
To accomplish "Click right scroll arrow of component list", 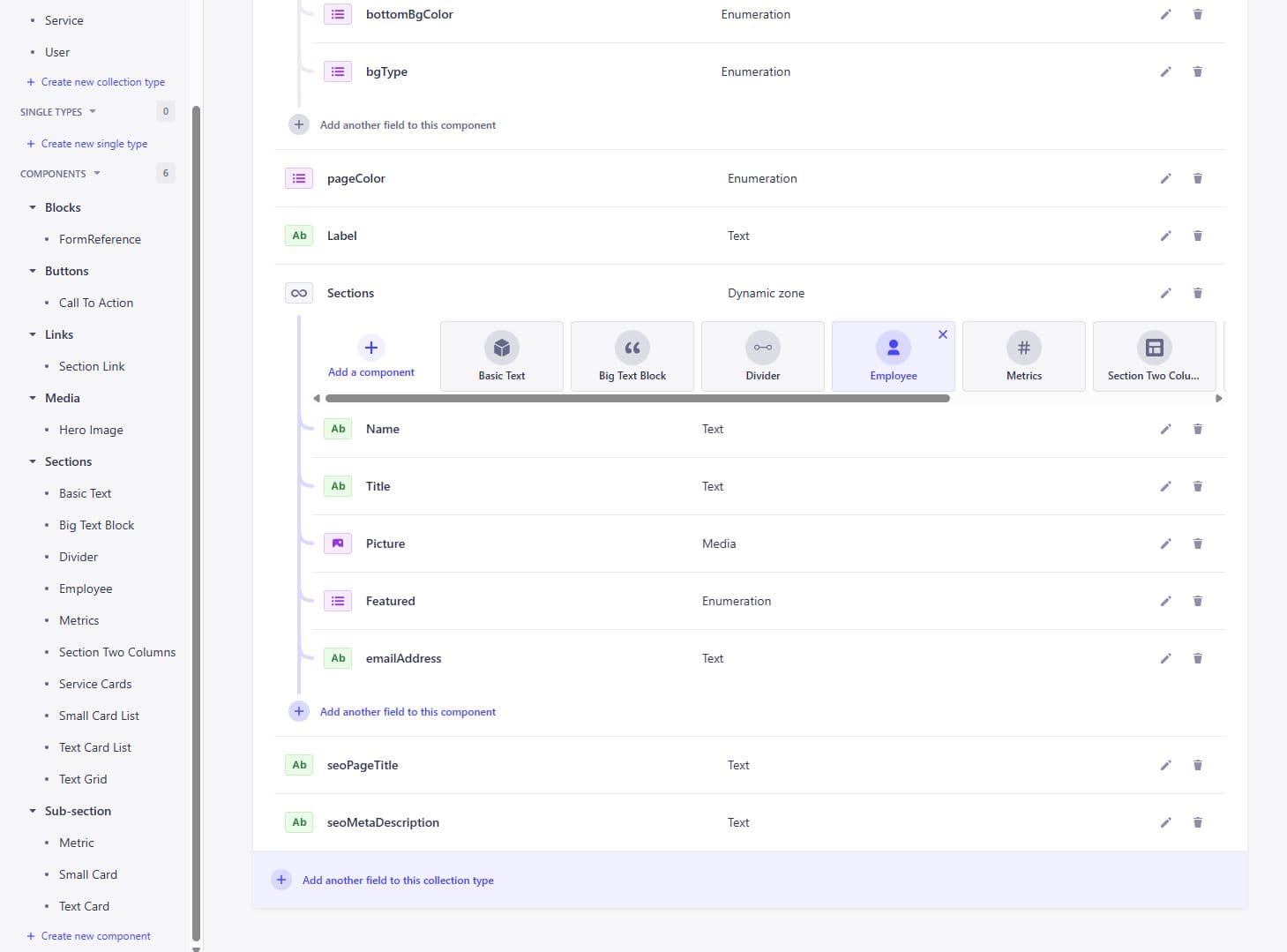I will (x=1218, y=399).
